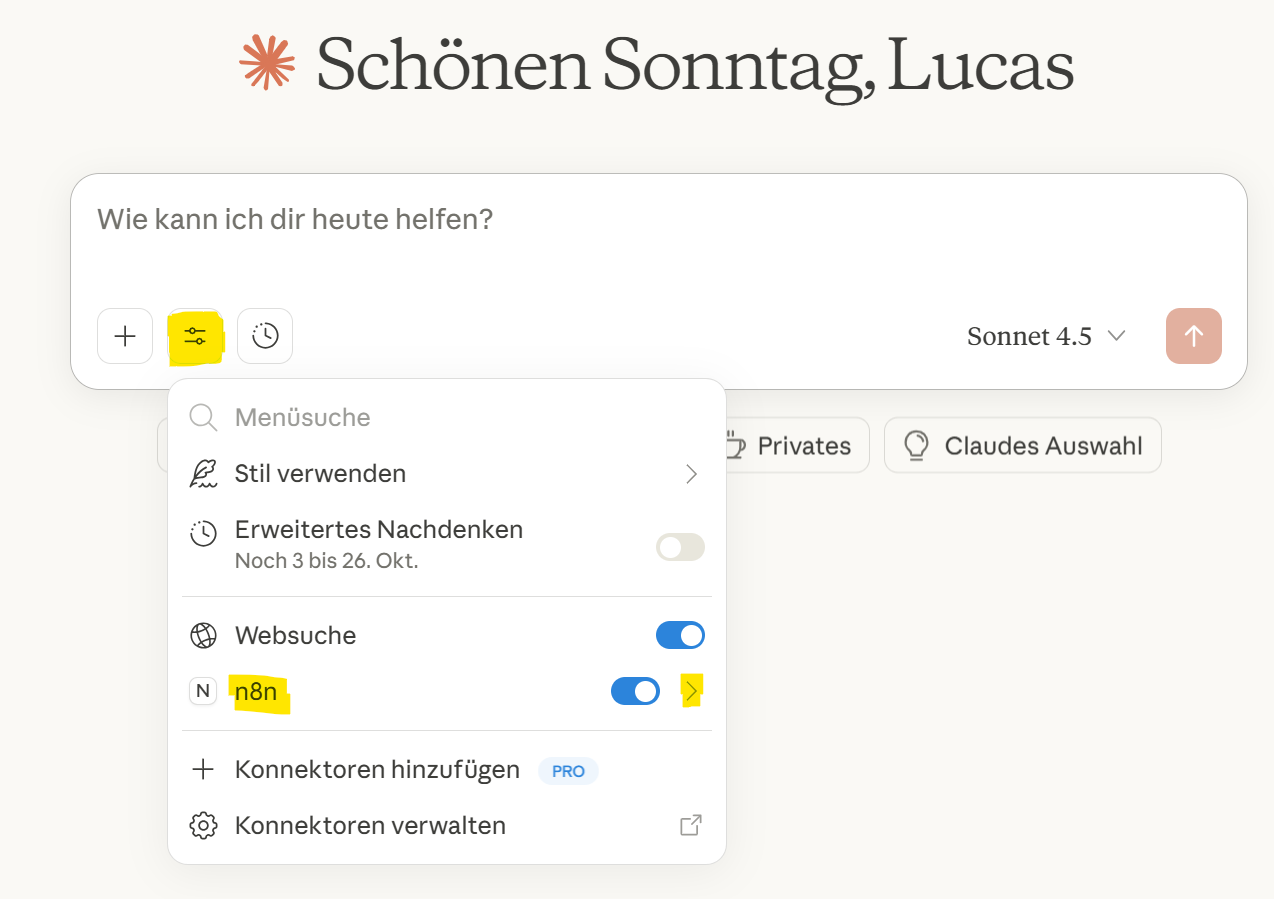The width and height of the screenshot is (1274, 899).
Task: Select Konnektoren hinzufügen menu entry
Action: pos(377,770)
